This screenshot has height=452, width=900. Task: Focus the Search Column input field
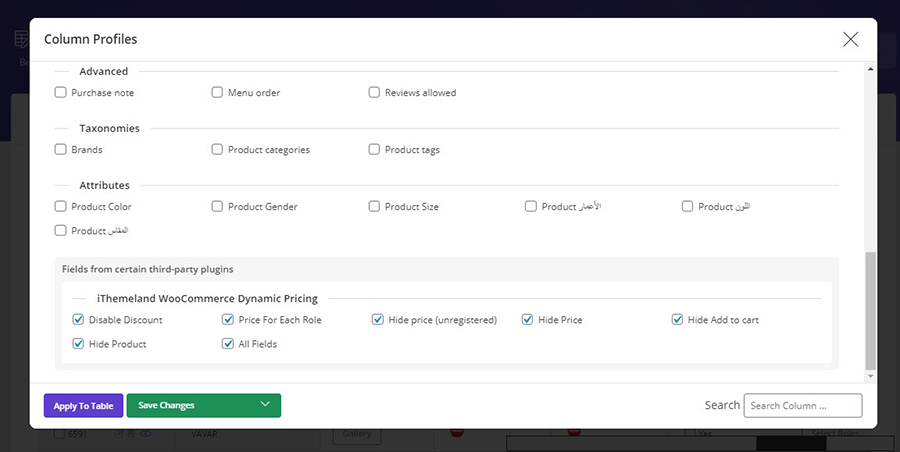(x=802, y=405)
